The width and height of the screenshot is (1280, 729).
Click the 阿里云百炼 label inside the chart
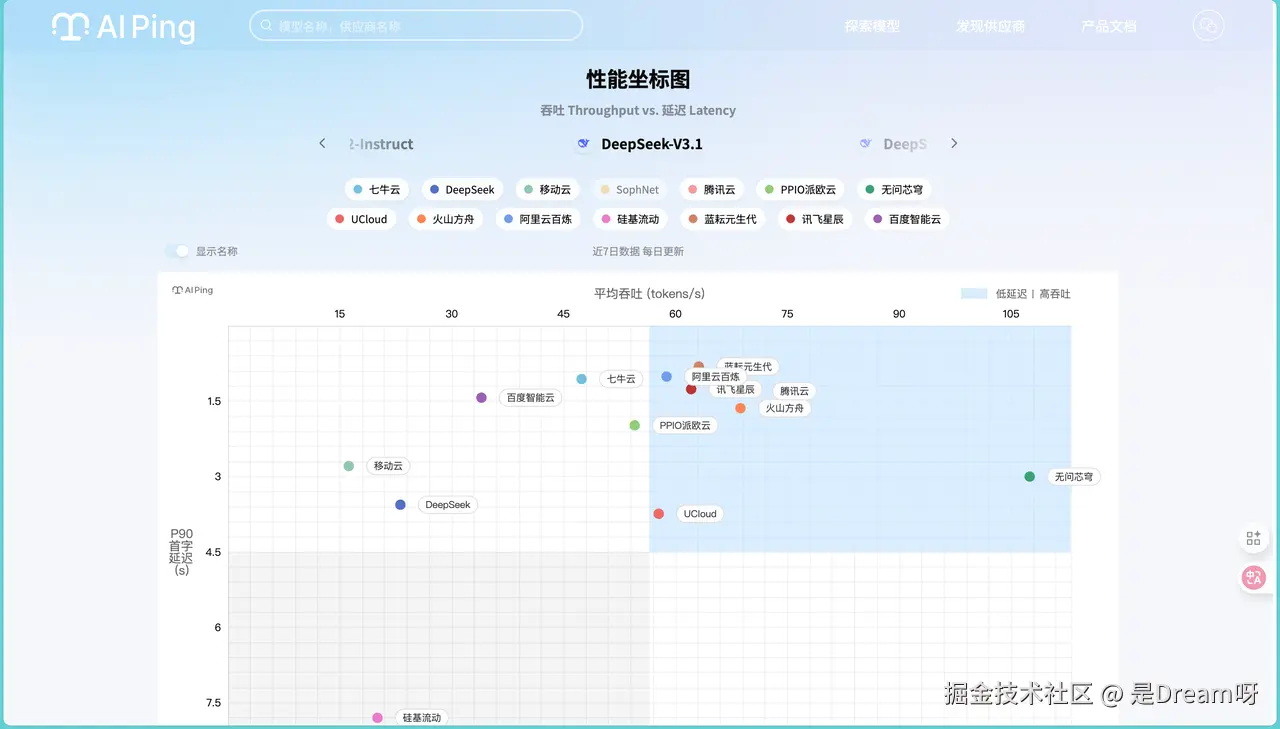click(x=716, y=377)
